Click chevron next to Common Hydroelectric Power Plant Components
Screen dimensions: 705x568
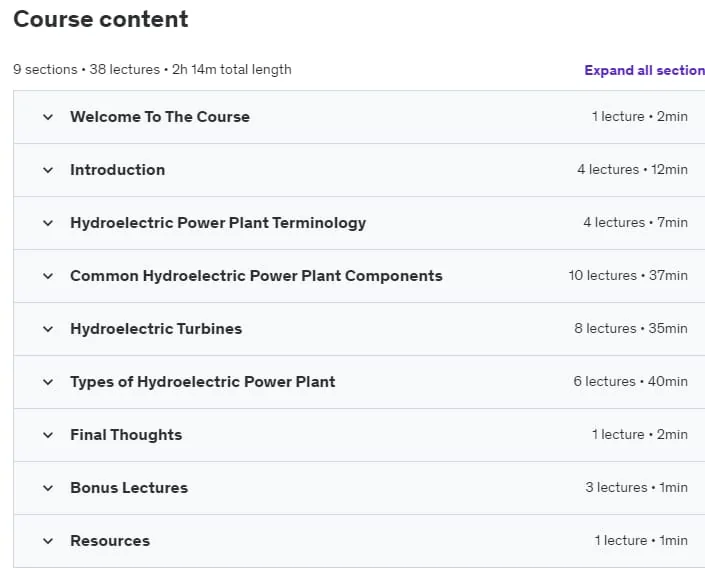[x=48, y=277]
